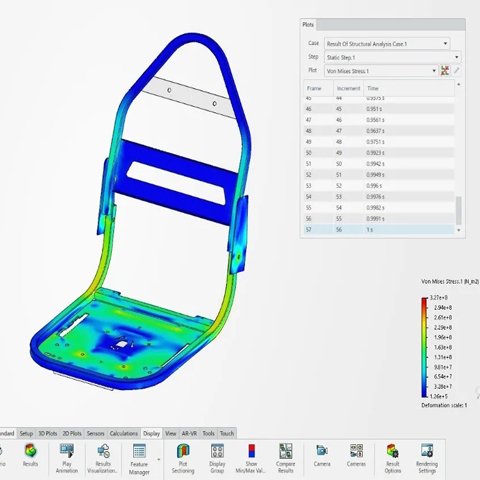Viewport: 480px width, 480px height.
Task: Switch to the View tab
Action: tap(171, 433)
